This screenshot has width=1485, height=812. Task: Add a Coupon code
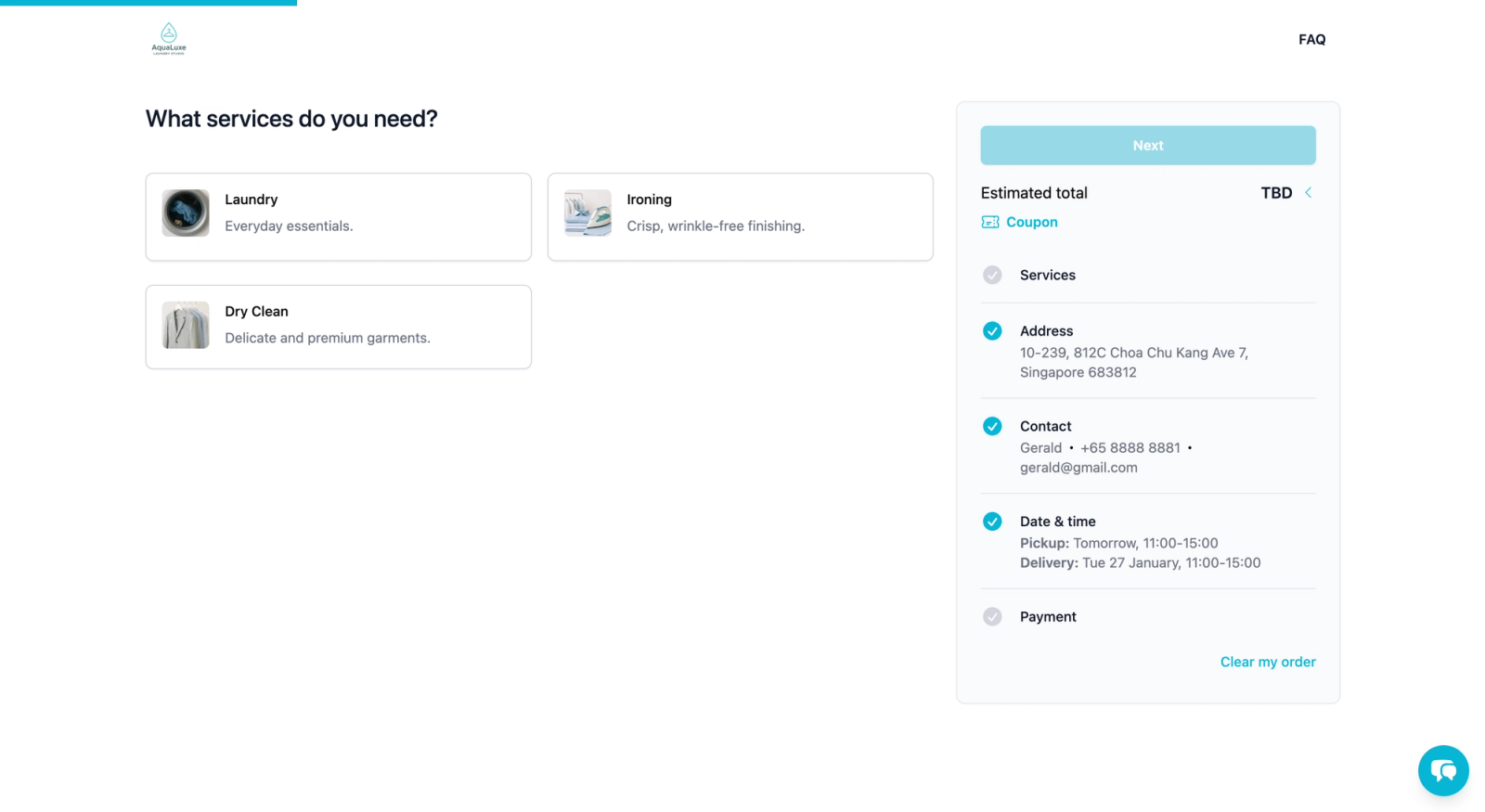coord(1032,222)
